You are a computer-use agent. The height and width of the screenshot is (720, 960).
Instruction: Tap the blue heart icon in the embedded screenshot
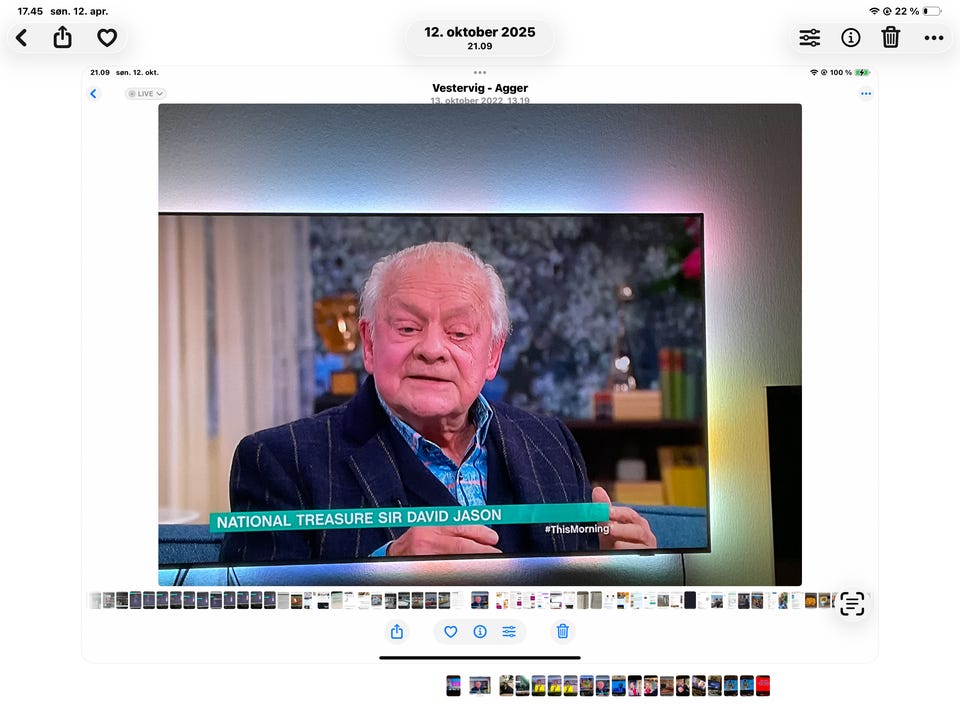[451, 631]
